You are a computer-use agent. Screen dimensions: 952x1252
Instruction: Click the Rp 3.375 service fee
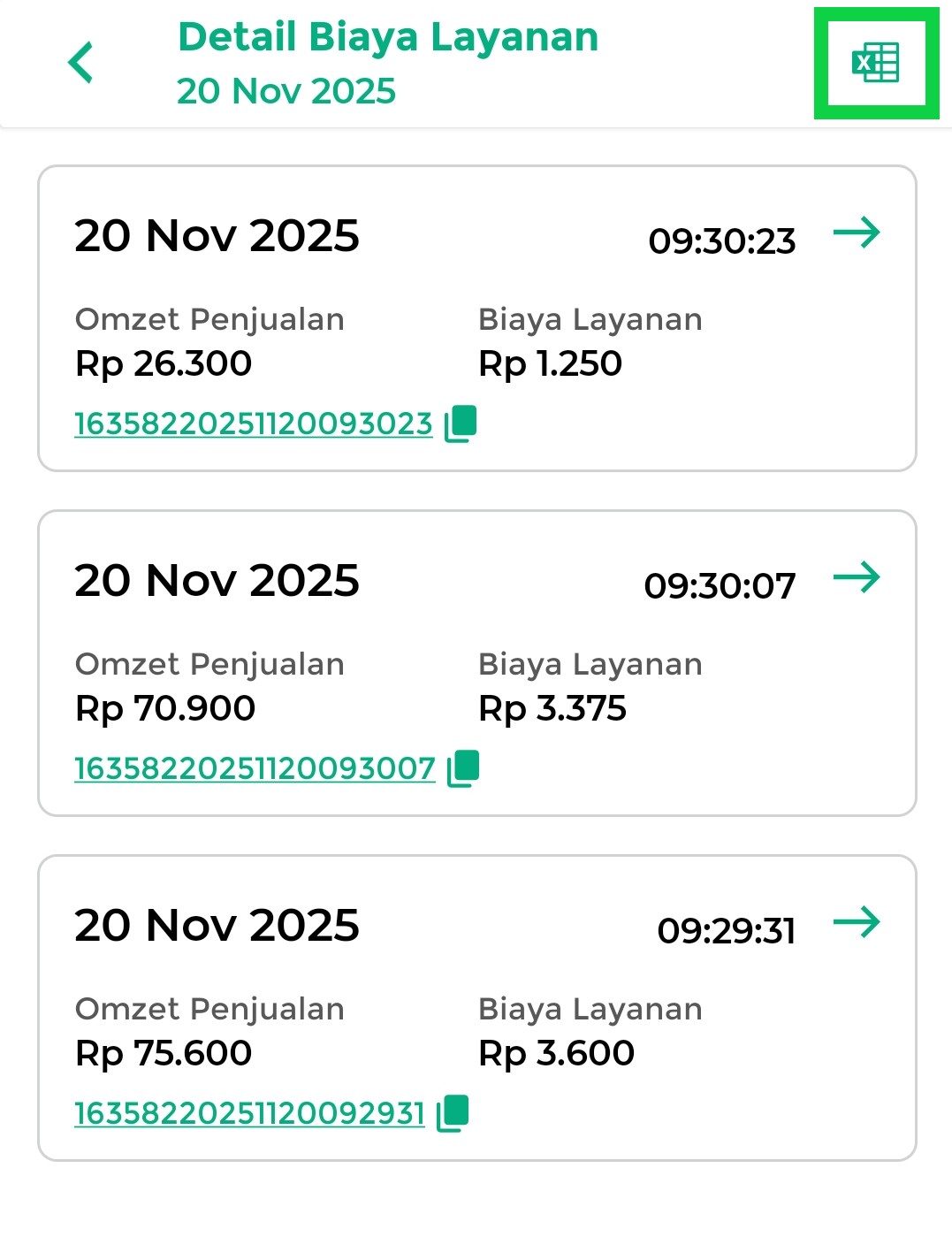[x=552, y=708]
